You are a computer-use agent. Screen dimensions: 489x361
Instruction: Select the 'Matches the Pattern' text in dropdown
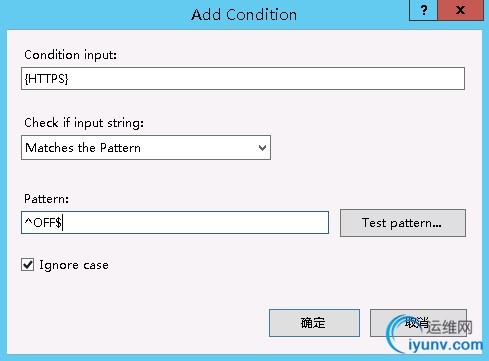83,148
